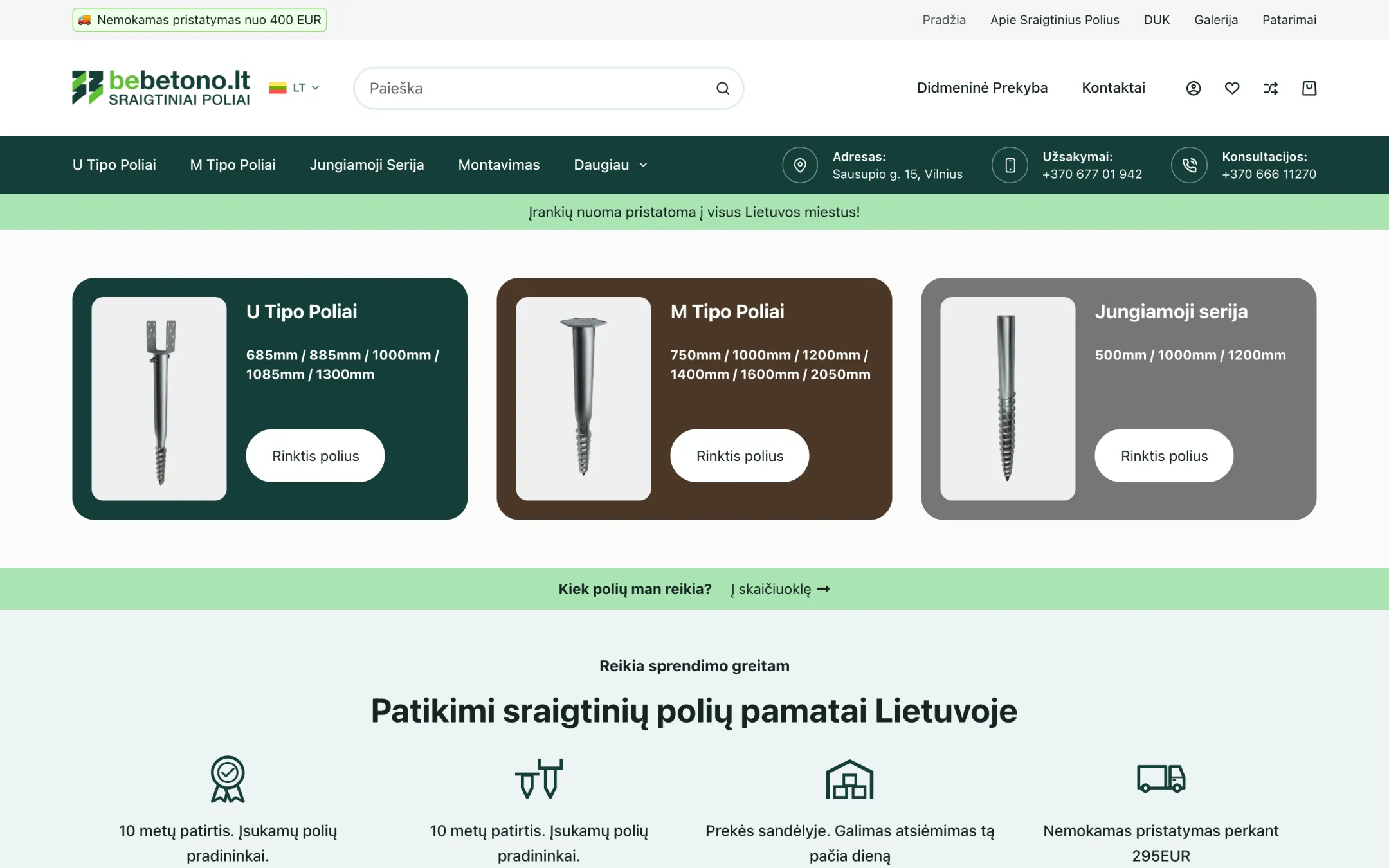
Task: Open M Tipo Poliai nav item
Action: pyautogui.click(x=233, y=165)
